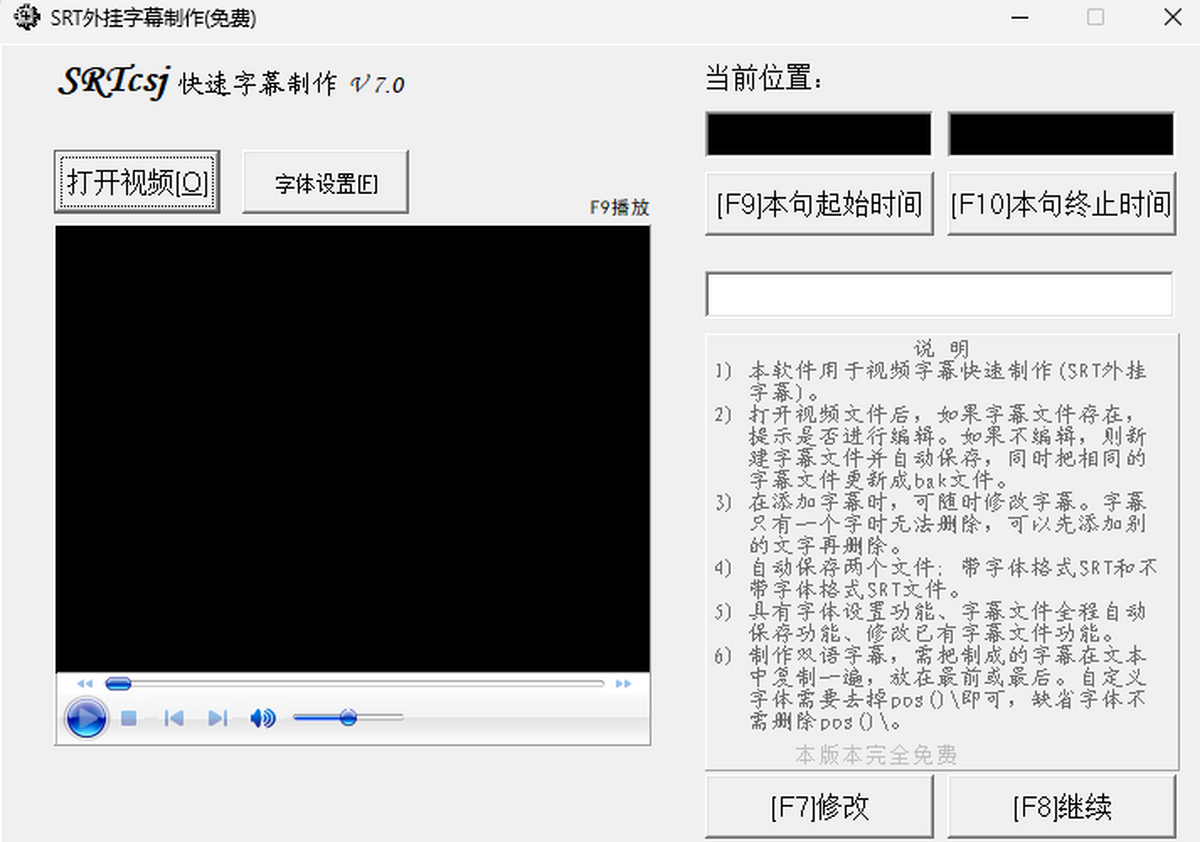
Task: Click the rewind double-arrow icon
Action: [x=85, y=684]
